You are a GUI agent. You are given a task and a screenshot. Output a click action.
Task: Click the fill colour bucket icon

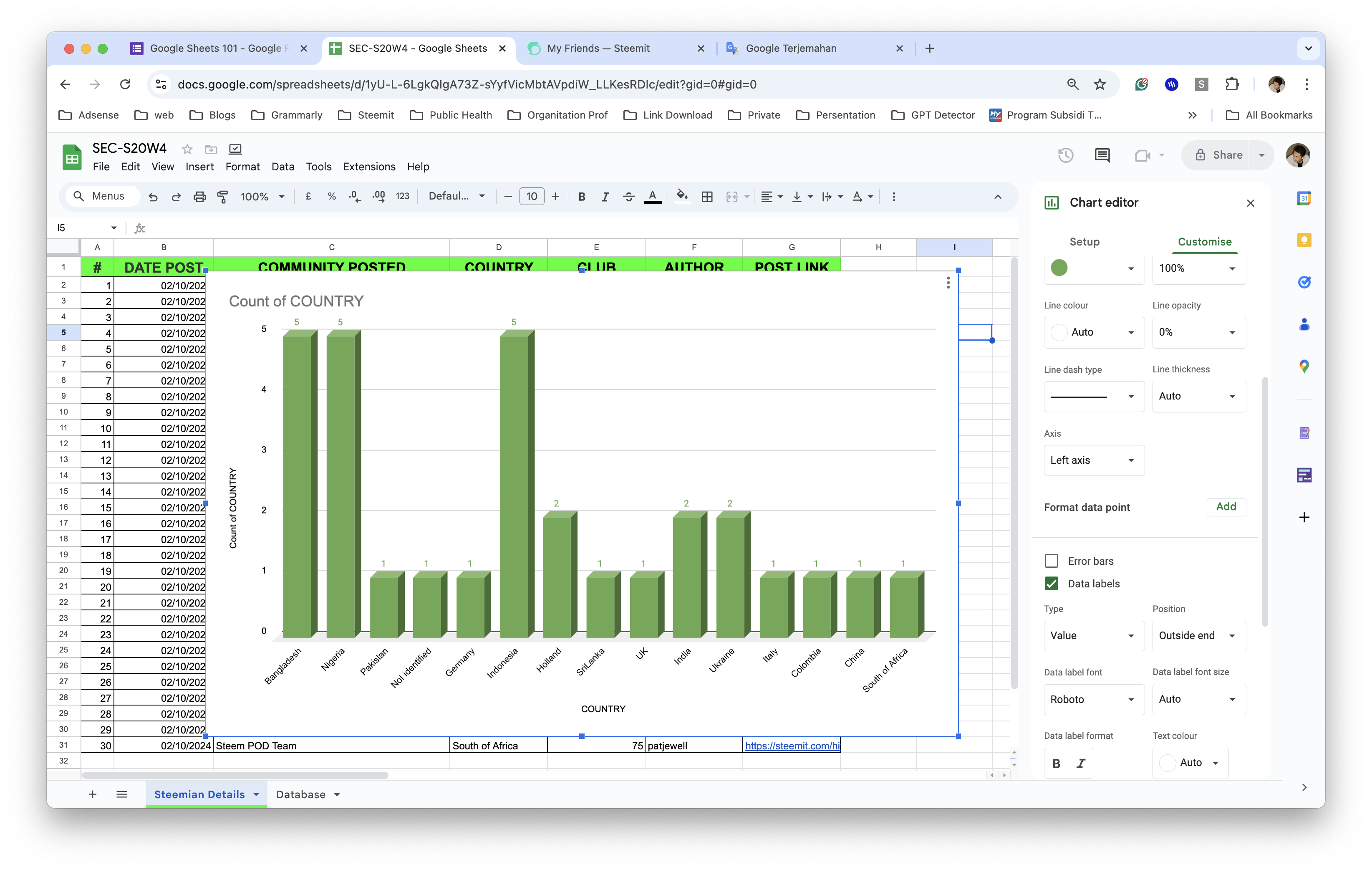[681, 196]
